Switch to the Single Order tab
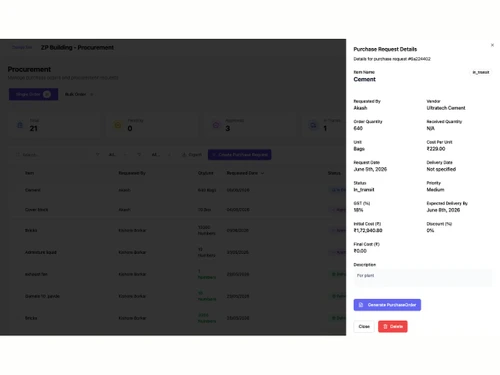 pos(33,94)
